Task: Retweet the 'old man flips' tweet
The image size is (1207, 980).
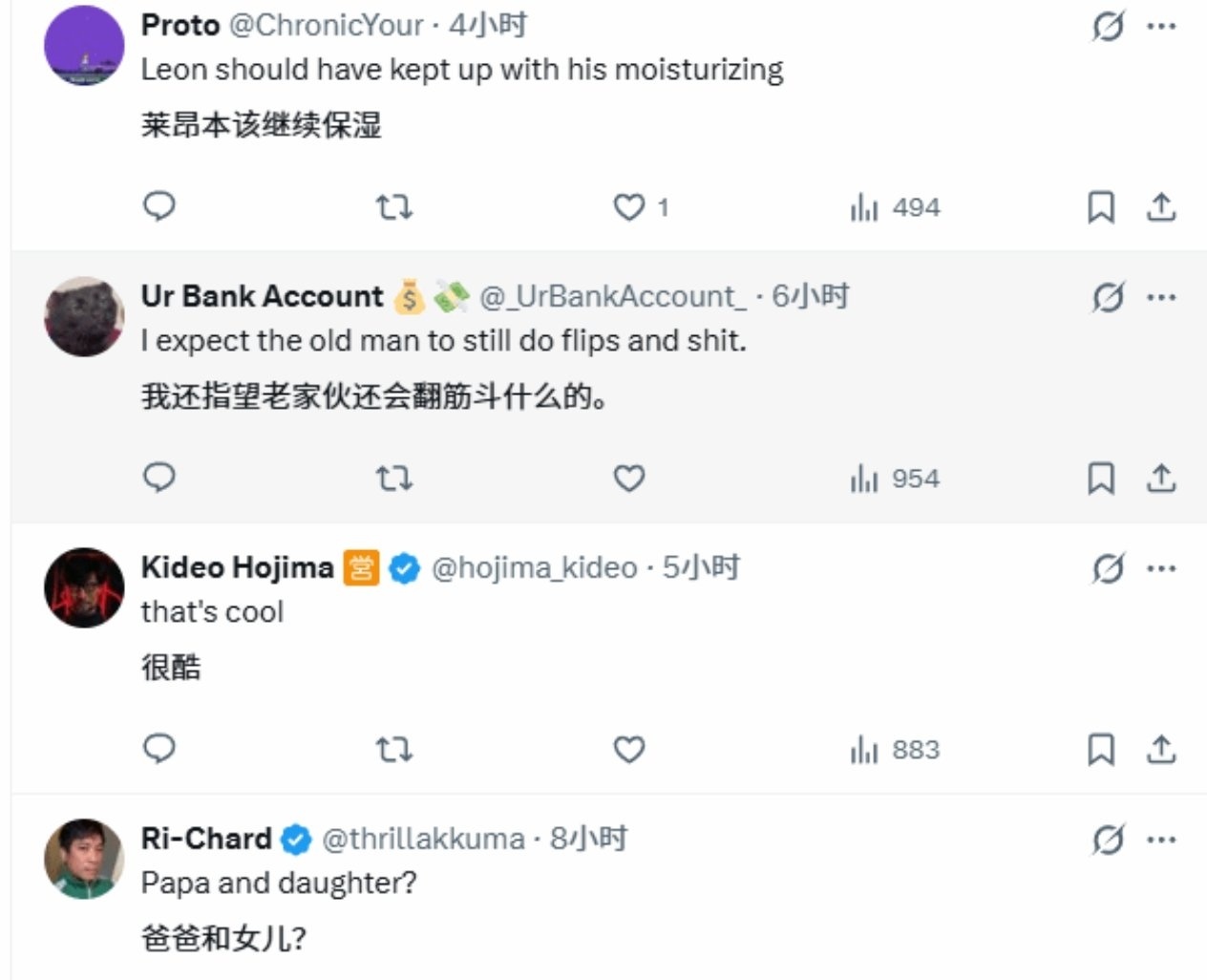Action: pyautogui.click(x=393, y=478)
